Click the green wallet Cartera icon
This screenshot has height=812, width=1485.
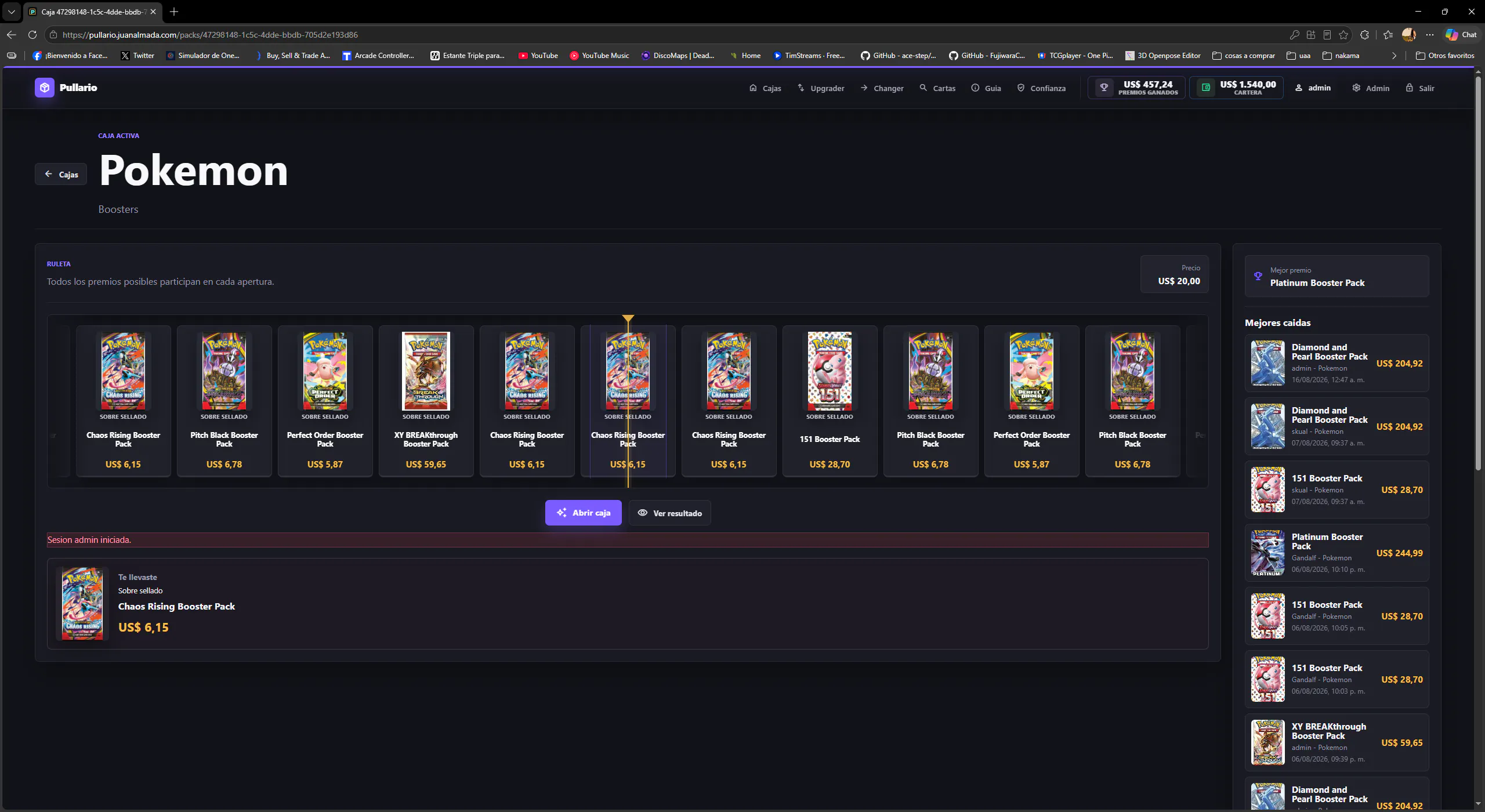1206,88
